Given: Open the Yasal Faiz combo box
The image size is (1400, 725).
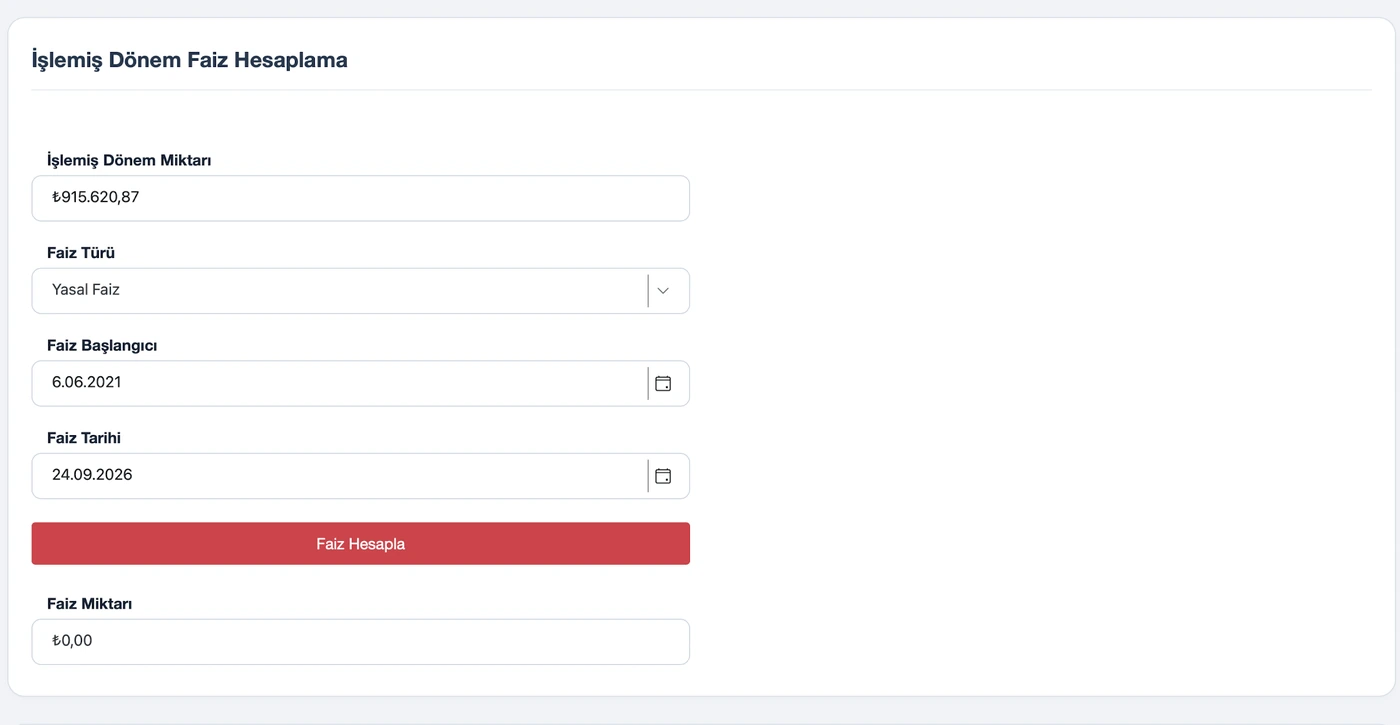Looking at the screenshot, I should coord(361,291).
